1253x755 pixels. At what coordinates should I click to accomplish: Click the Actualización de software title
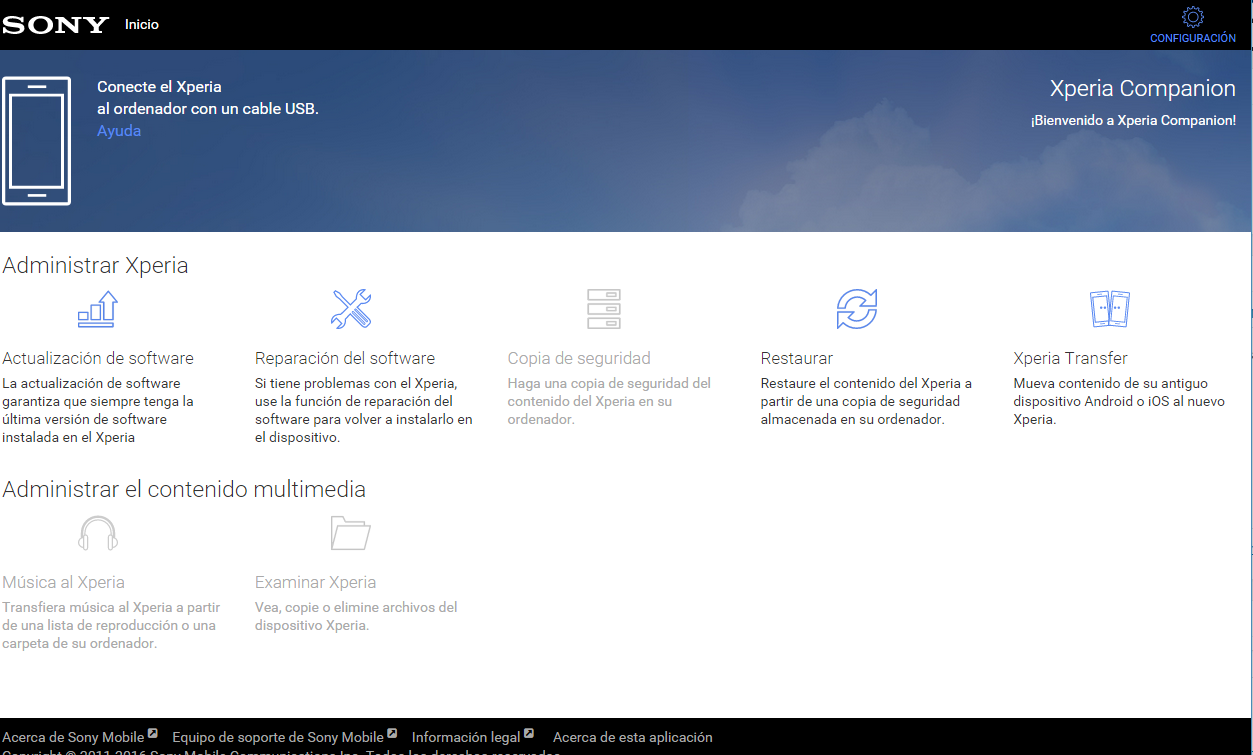point(98,358)
